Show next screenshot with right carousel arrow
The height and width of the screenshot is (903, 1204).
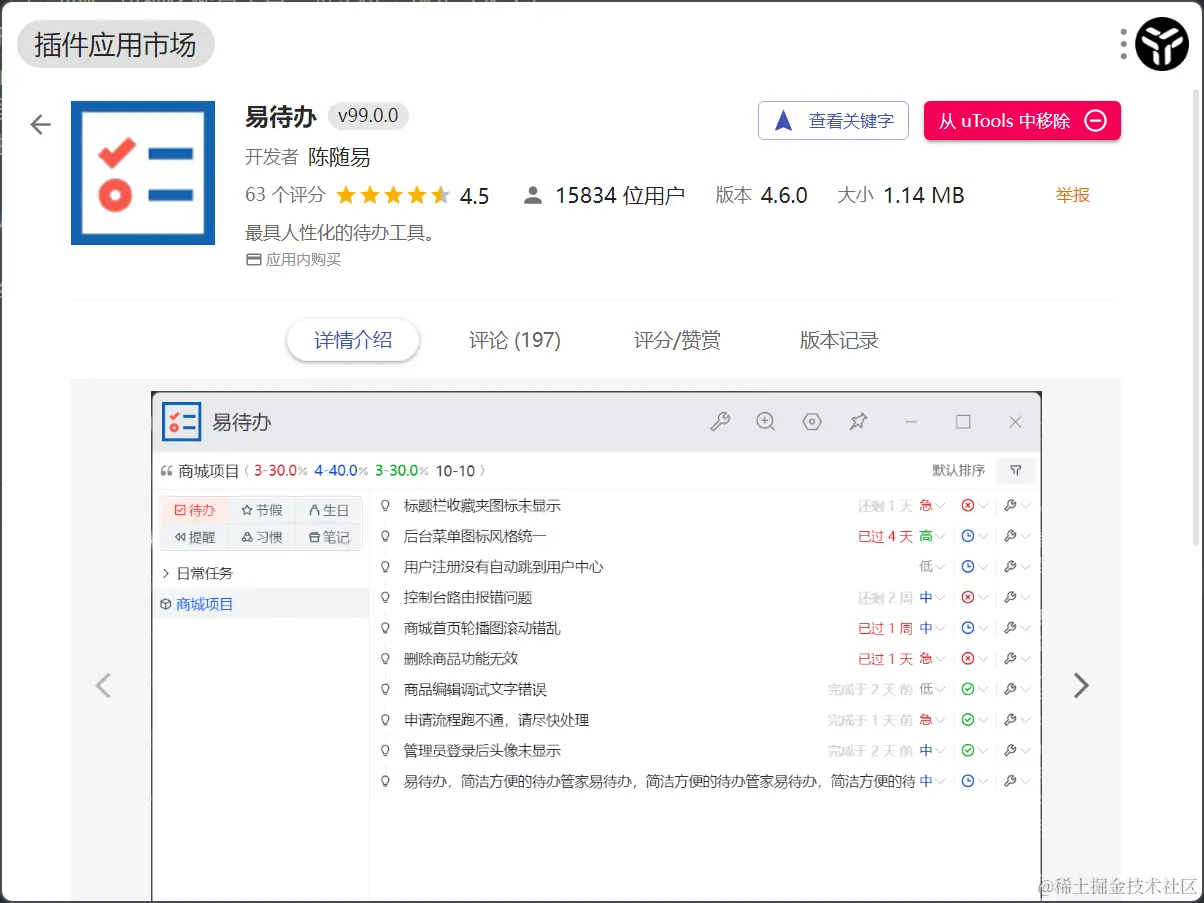(1081, 685)
